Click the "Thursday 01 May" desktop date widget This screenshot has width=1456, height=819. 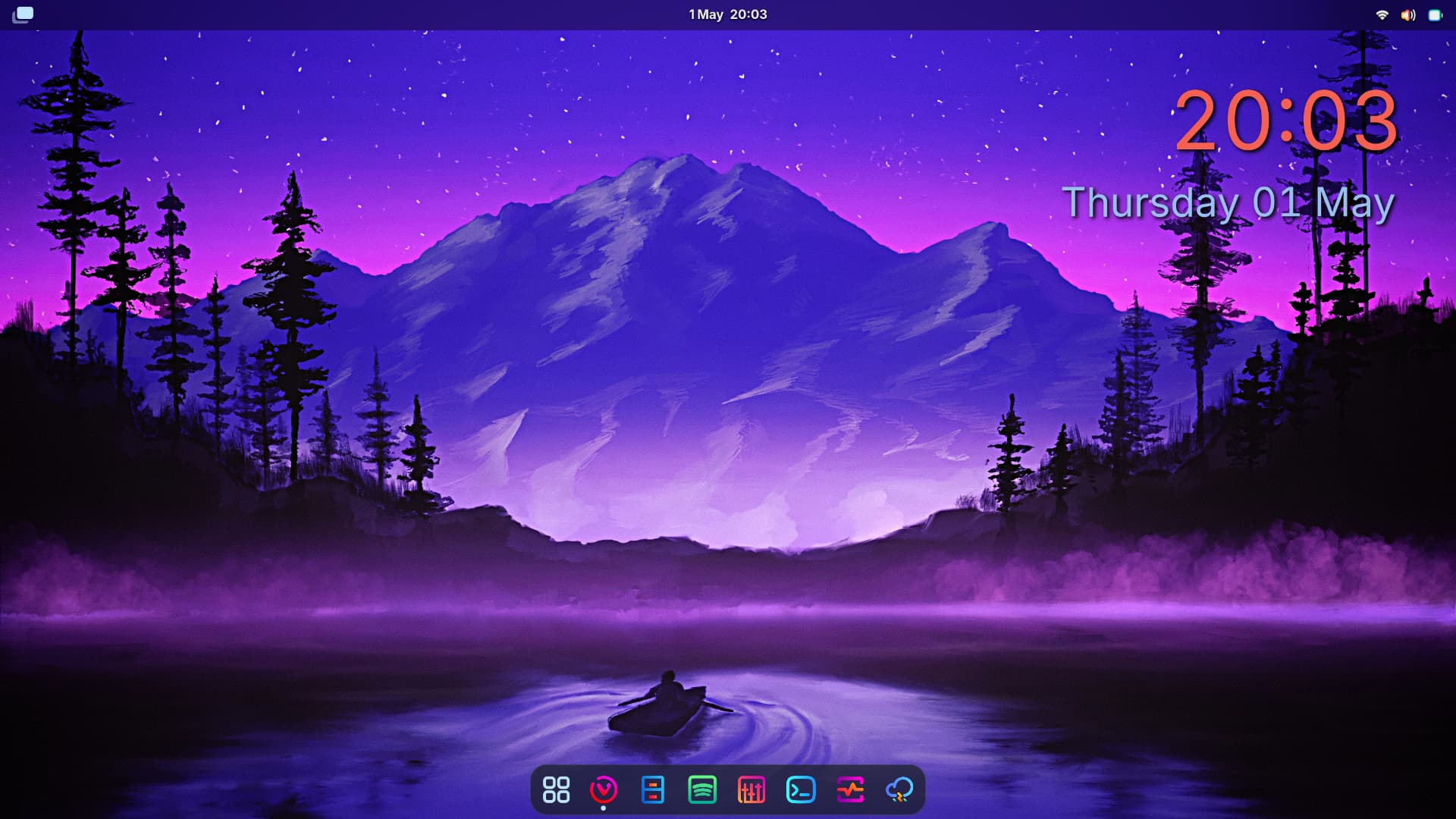[x=1228, y=202]
